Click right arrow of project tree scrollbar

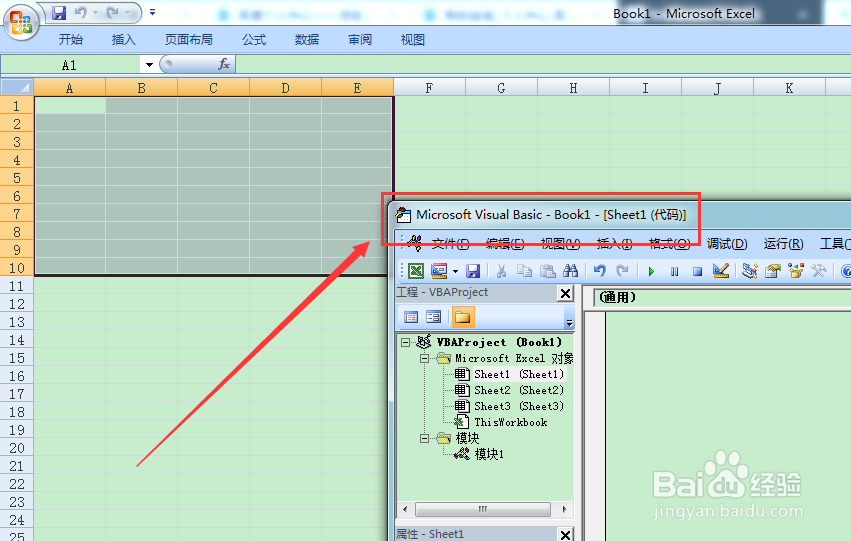coord(564,510)
